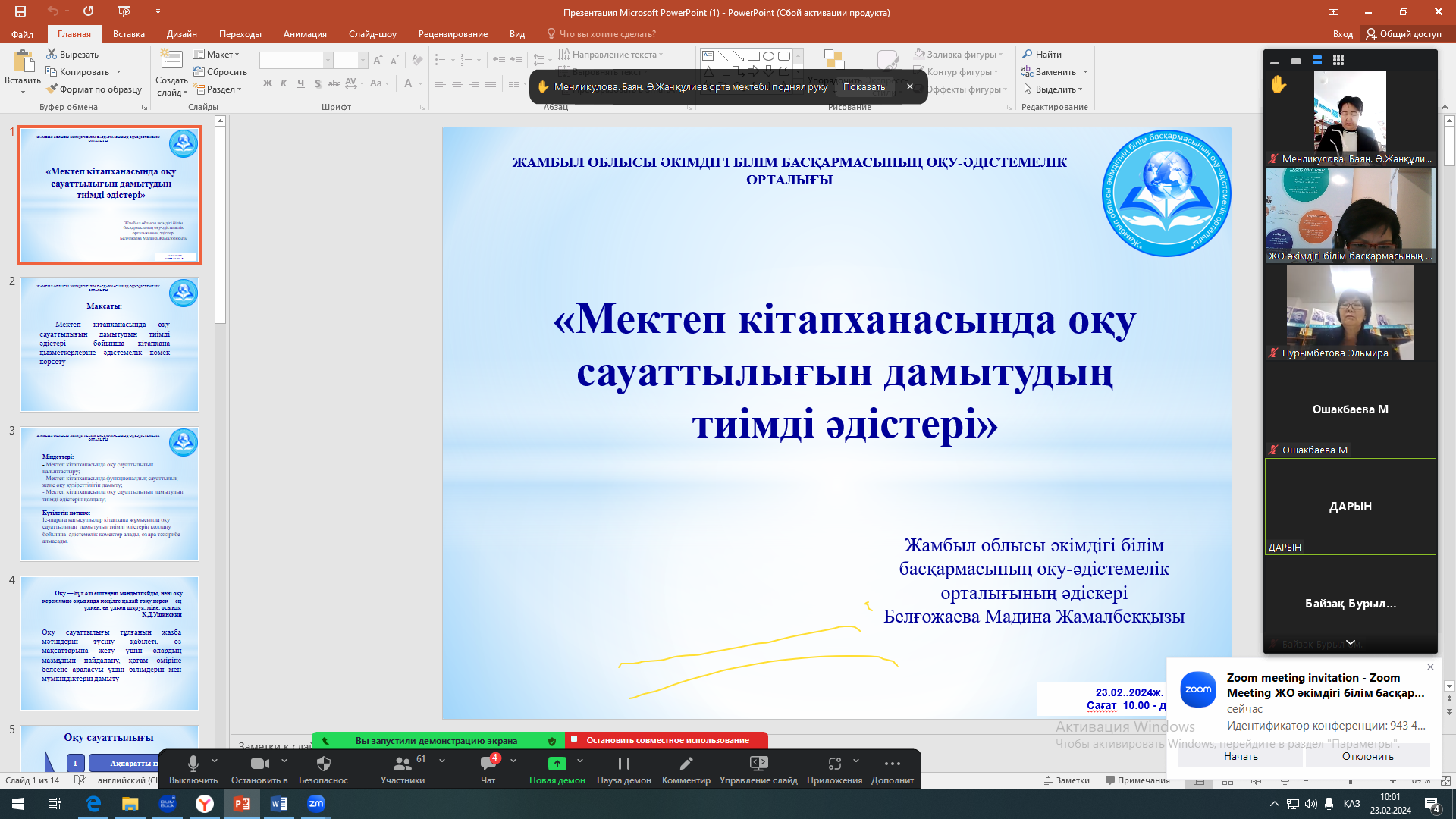Open the File (Файл) tab
The height and width of the screenshot is (819, 1456).
pyautogui.click(x=22, y=34)
